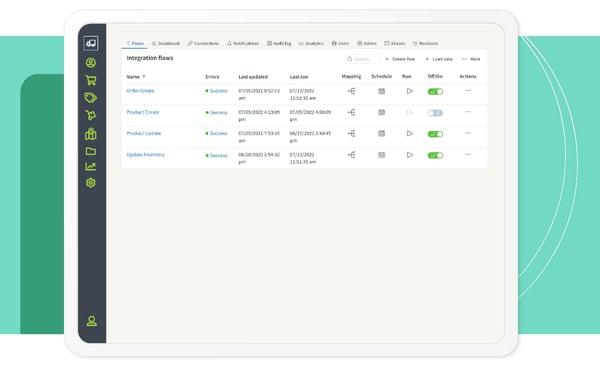Screen dimensions: 600x386
Task: Open the schedule calendar for Order Create
Action: [x=382, y=91]
